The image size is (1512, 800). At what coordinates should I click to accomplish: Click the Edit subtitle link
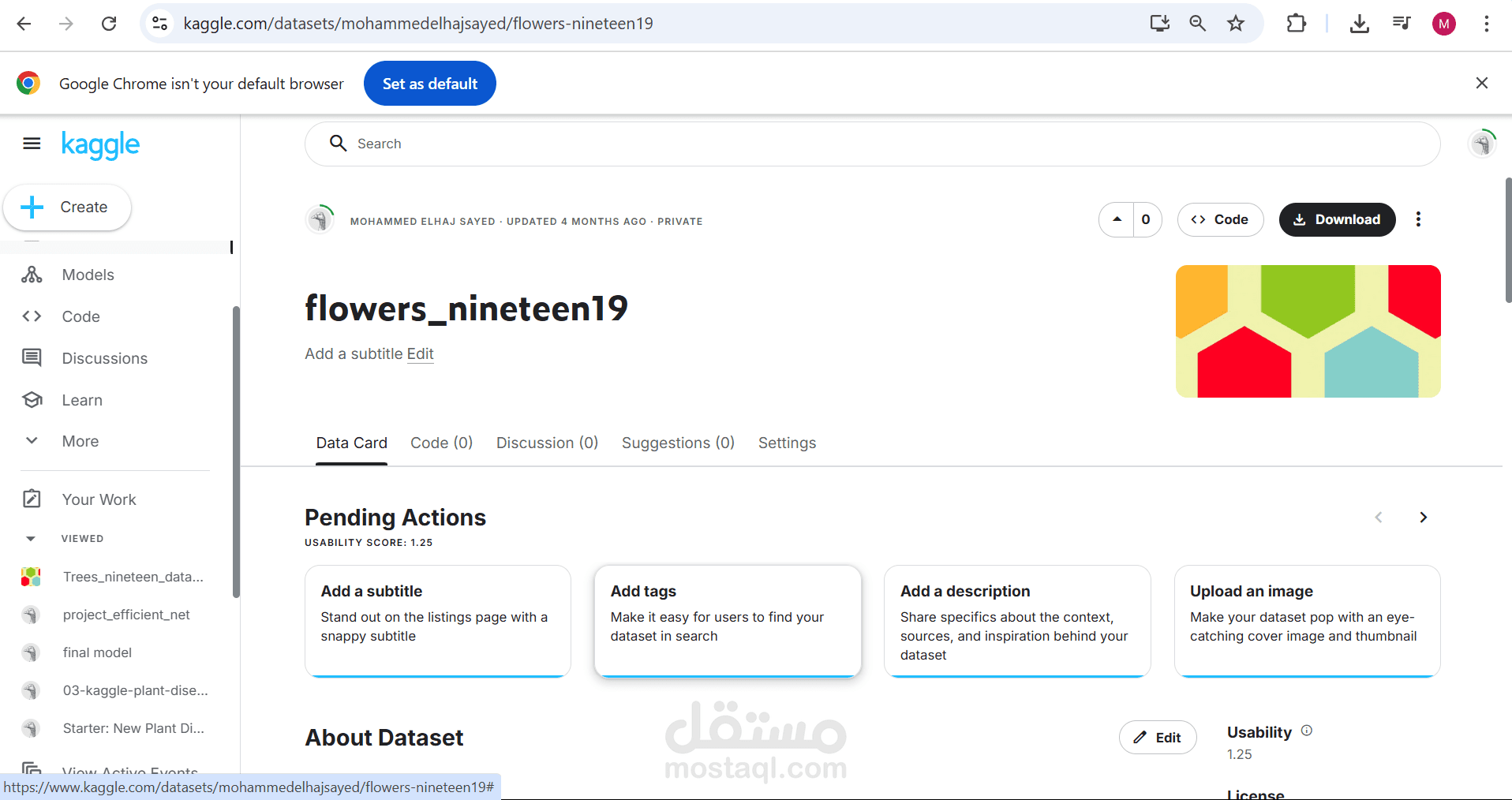click(x=420, y=353)
